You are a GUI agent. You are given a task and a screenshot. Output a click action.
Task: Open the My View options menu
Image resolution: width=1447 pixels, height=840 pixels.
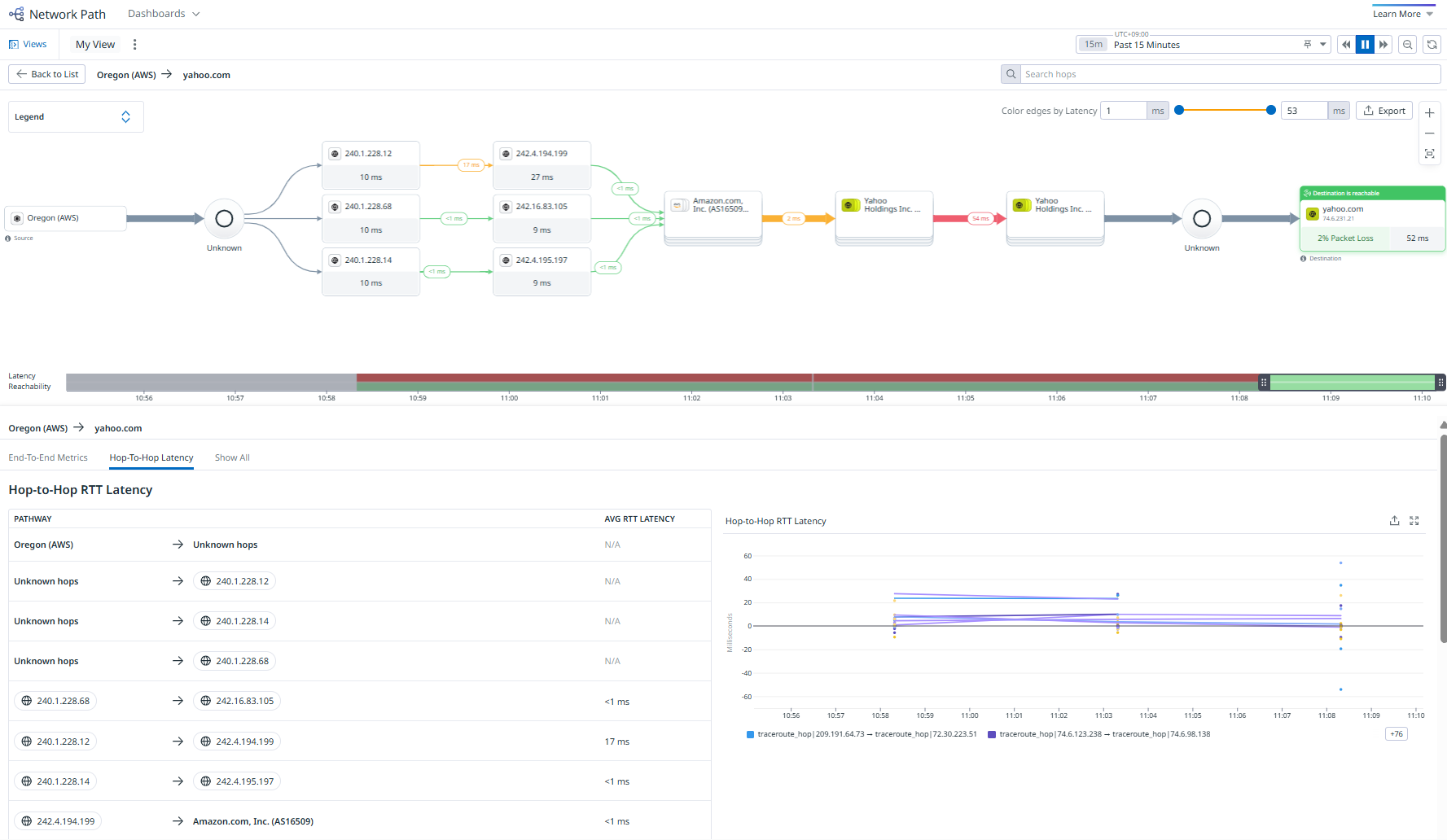[134, 45]
